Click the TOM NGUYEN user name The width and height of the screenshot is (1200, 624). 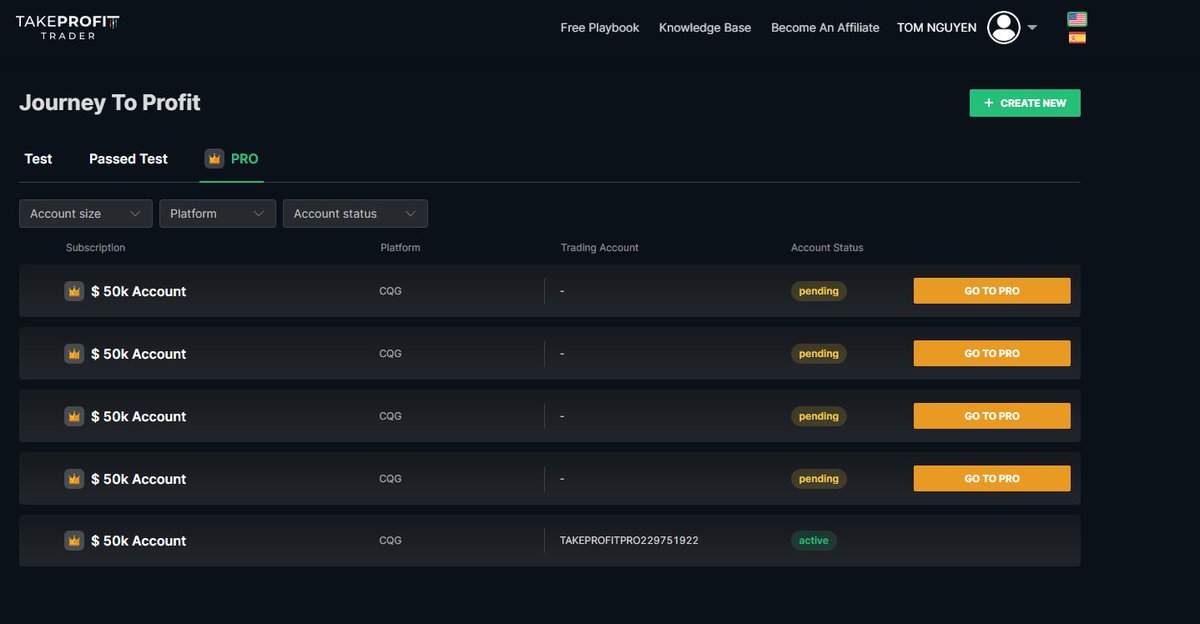tap(937, 27)
